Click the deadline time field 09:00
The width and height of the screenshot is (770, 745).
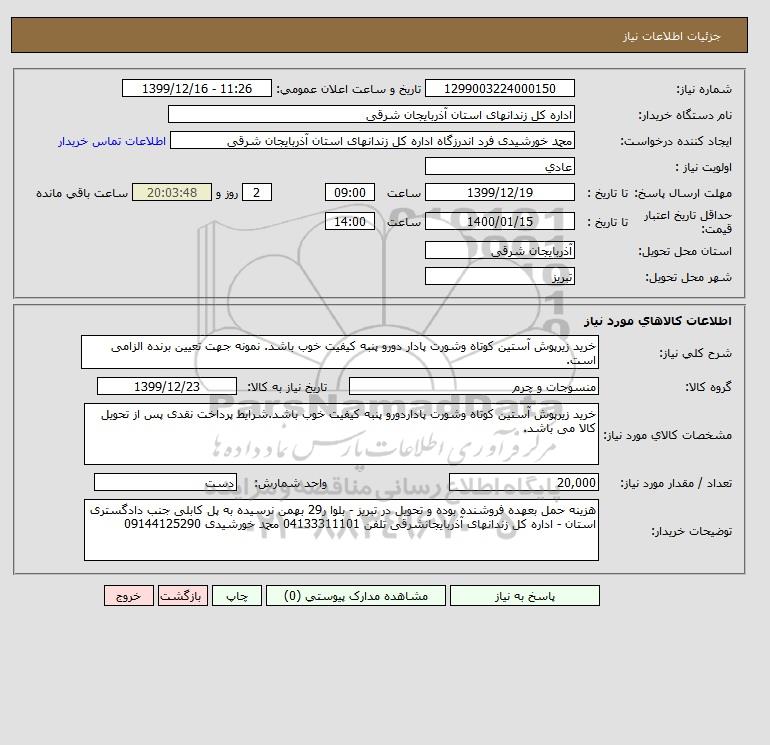[350, 193]
